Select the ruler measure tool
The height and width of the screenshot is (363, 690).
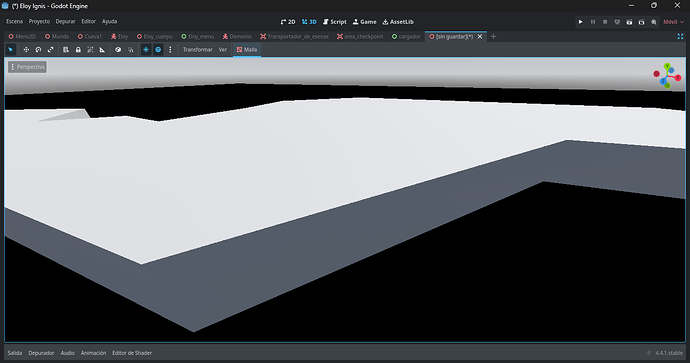point(103,50)
